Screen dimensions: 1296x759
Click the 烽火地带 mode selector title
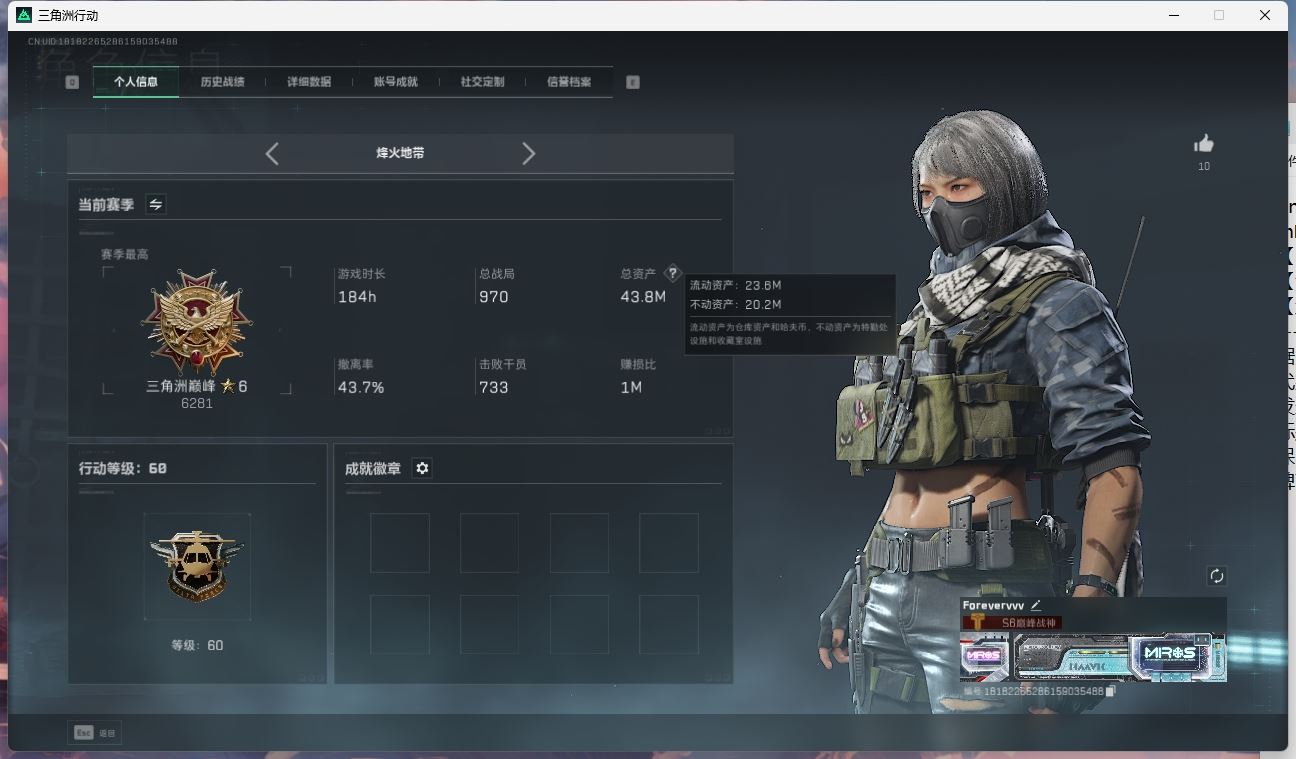click(x=400, y=153)
